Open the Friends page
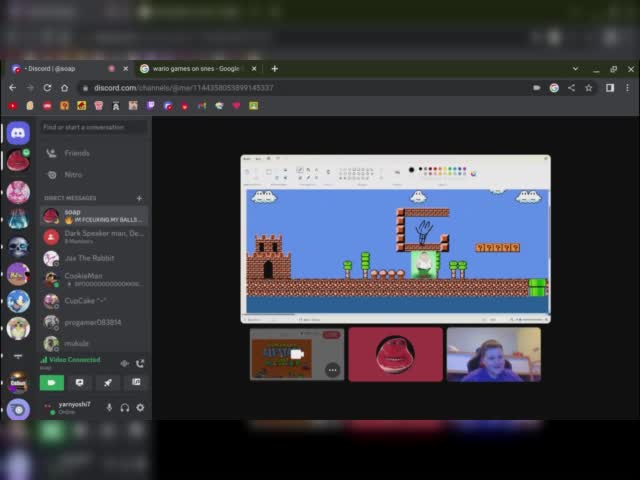This screenshot has width=640, height=480. (94, 153)
